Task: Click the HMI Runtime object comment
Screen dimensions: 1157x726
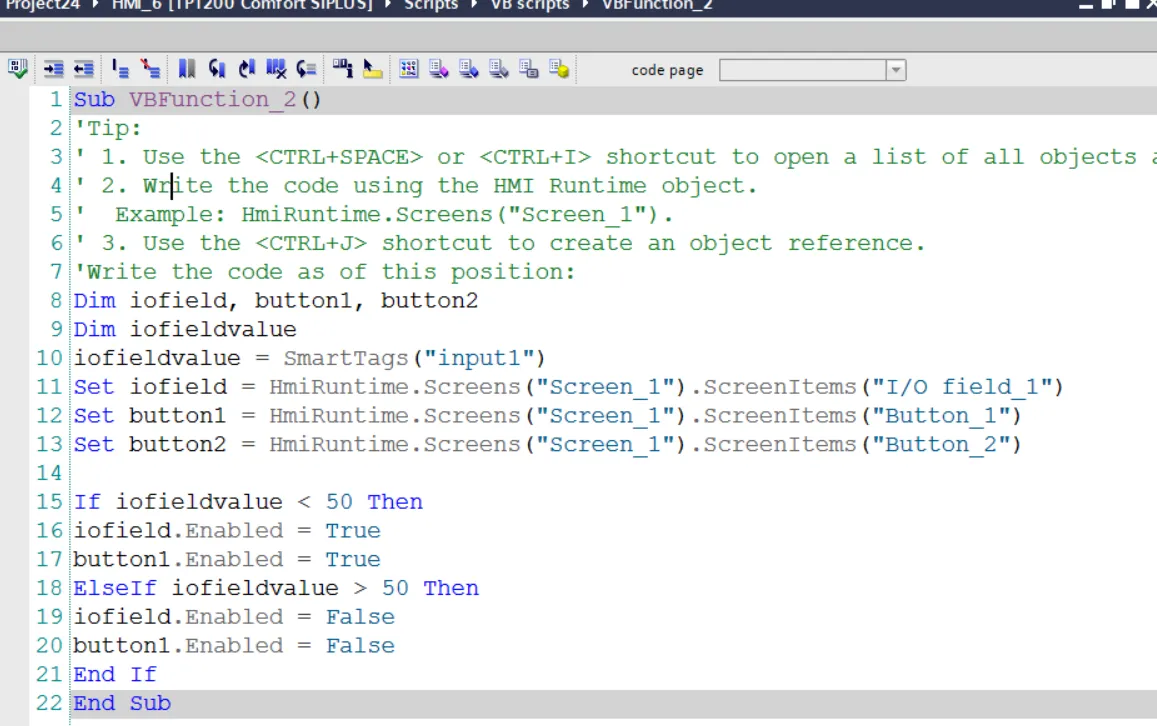Action: [x=415, y=186]
